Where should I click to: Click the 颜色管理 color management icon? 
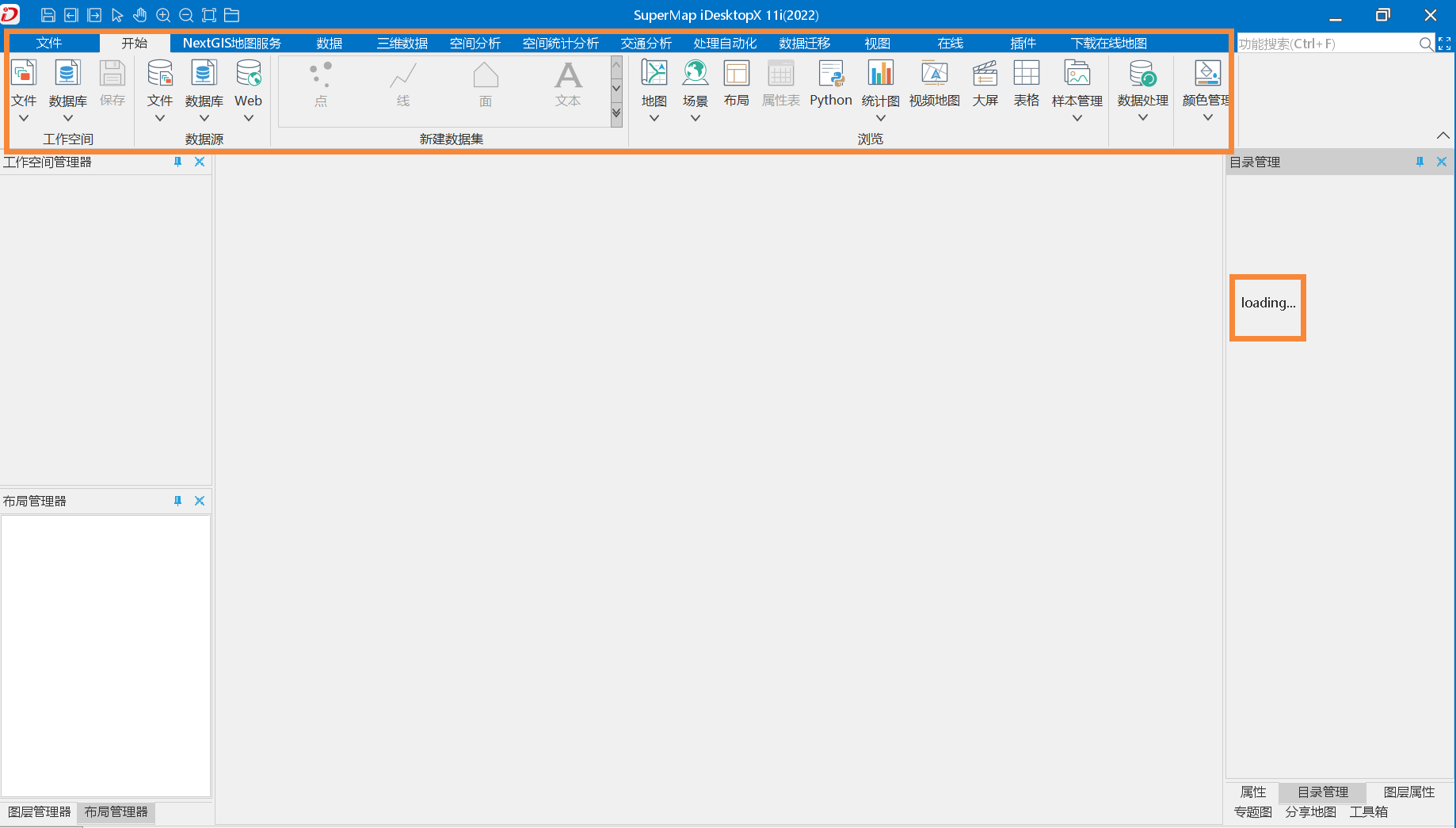(x=1208, y=74)
